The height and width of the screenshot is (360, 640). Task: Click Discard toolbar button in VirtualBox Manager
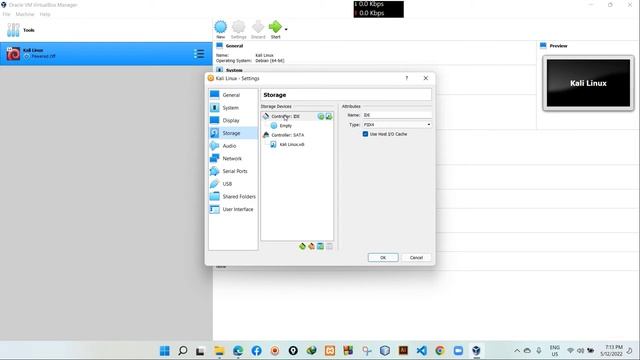point(258,29)
